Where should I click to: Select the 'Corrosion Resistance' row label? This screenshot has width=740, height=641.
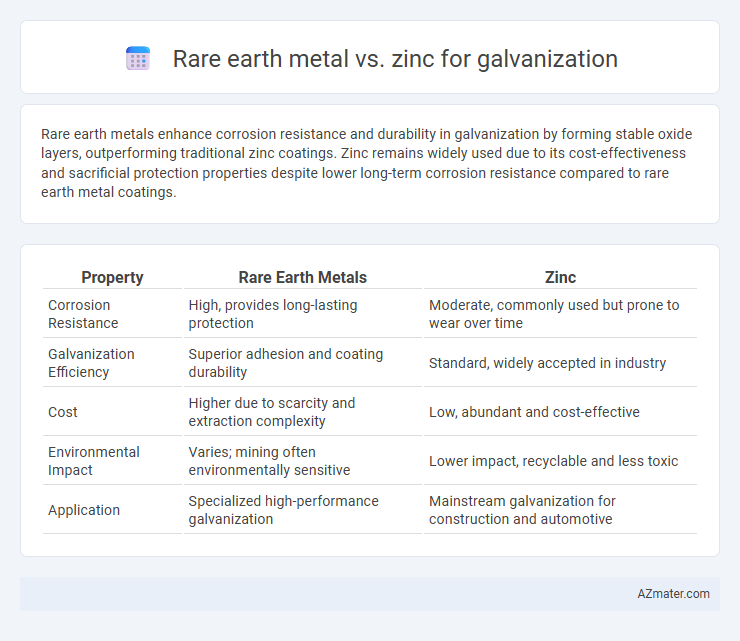click(x=112, y=314)
